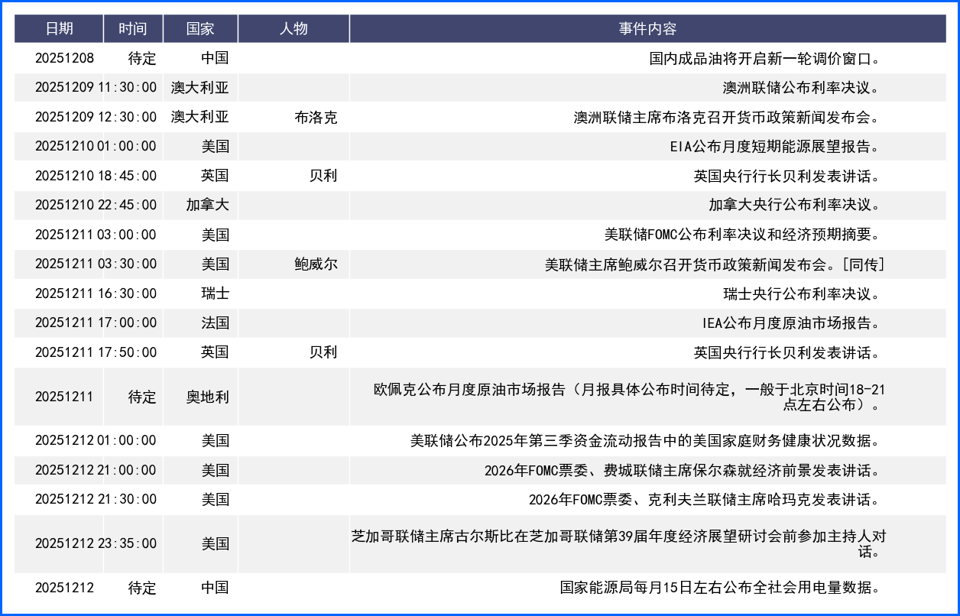Click the 日期 column header
Image resolution: width=960 pixels, height=616 pixels.
point(60,28)
